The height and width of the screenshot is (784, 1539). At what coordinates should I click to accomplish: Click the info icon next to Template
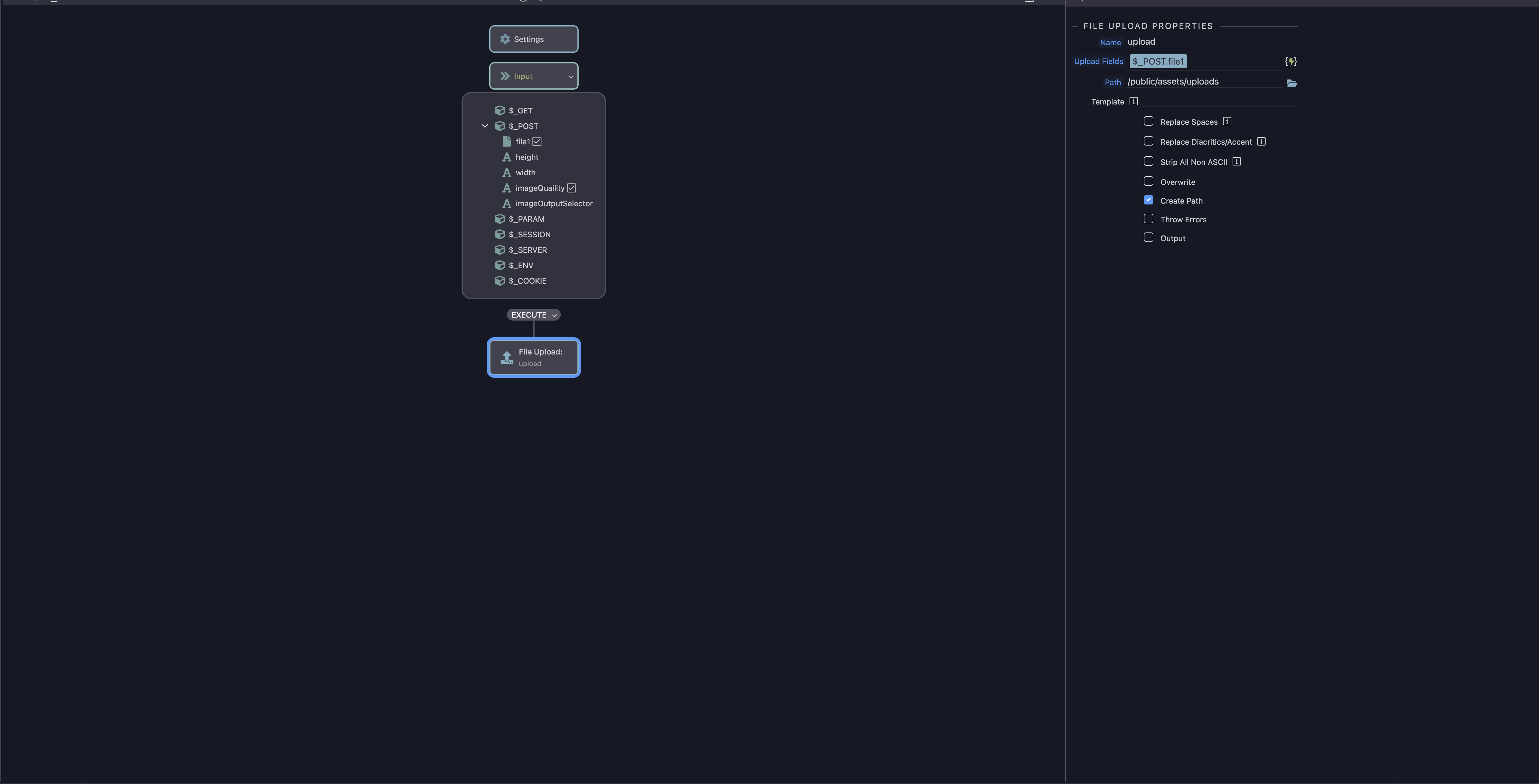[x=1133, y=101]
